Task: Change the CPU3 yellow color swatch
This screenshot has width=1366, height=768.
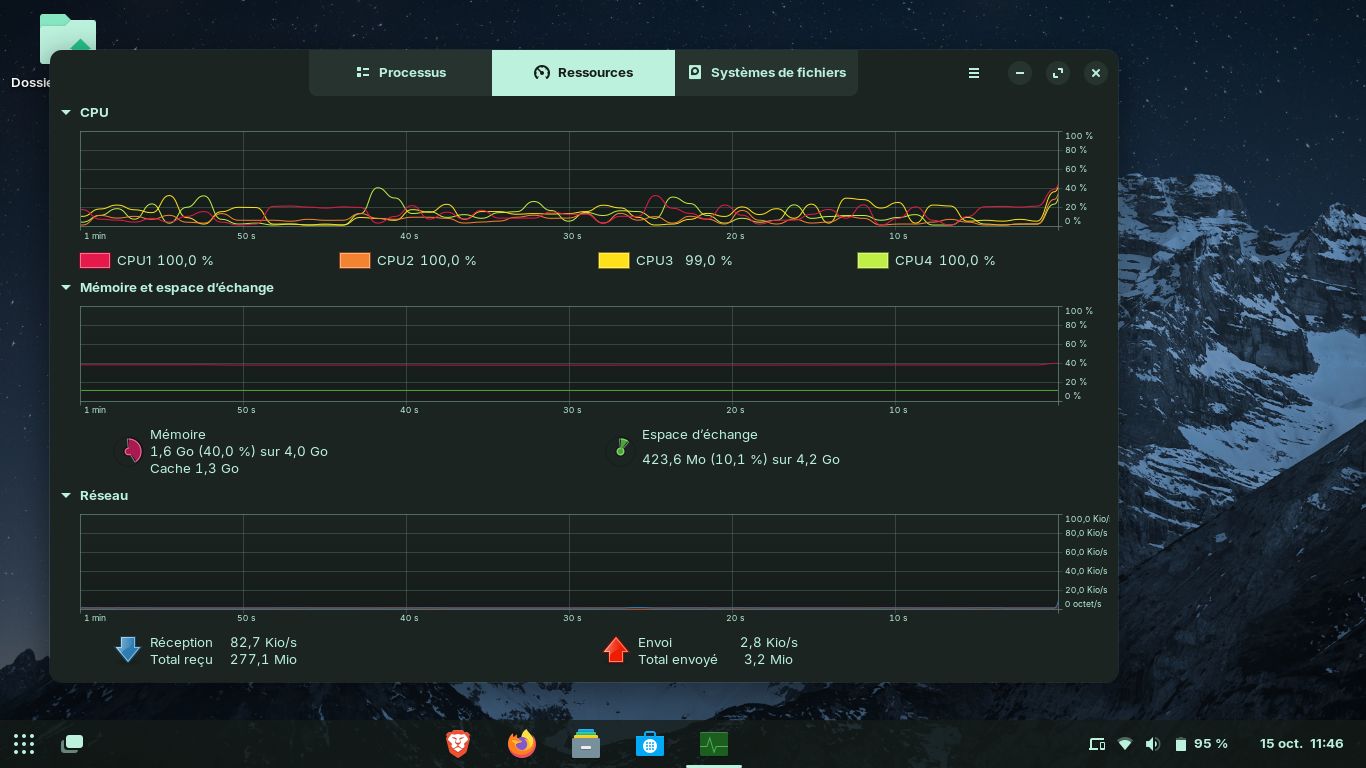Action: 613,261
